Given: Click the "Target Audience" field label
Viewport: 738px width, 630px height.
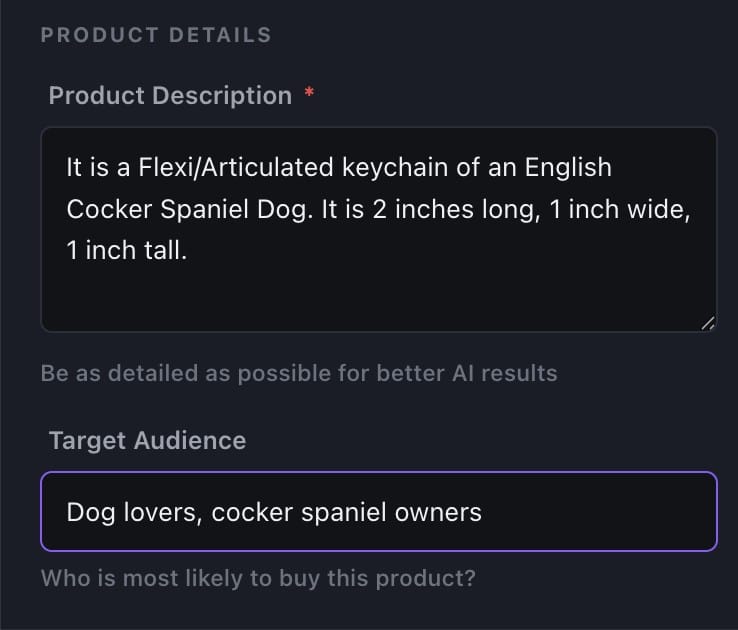Looking at the screenshot, I should pyautogui.click(x=147, y=440).
